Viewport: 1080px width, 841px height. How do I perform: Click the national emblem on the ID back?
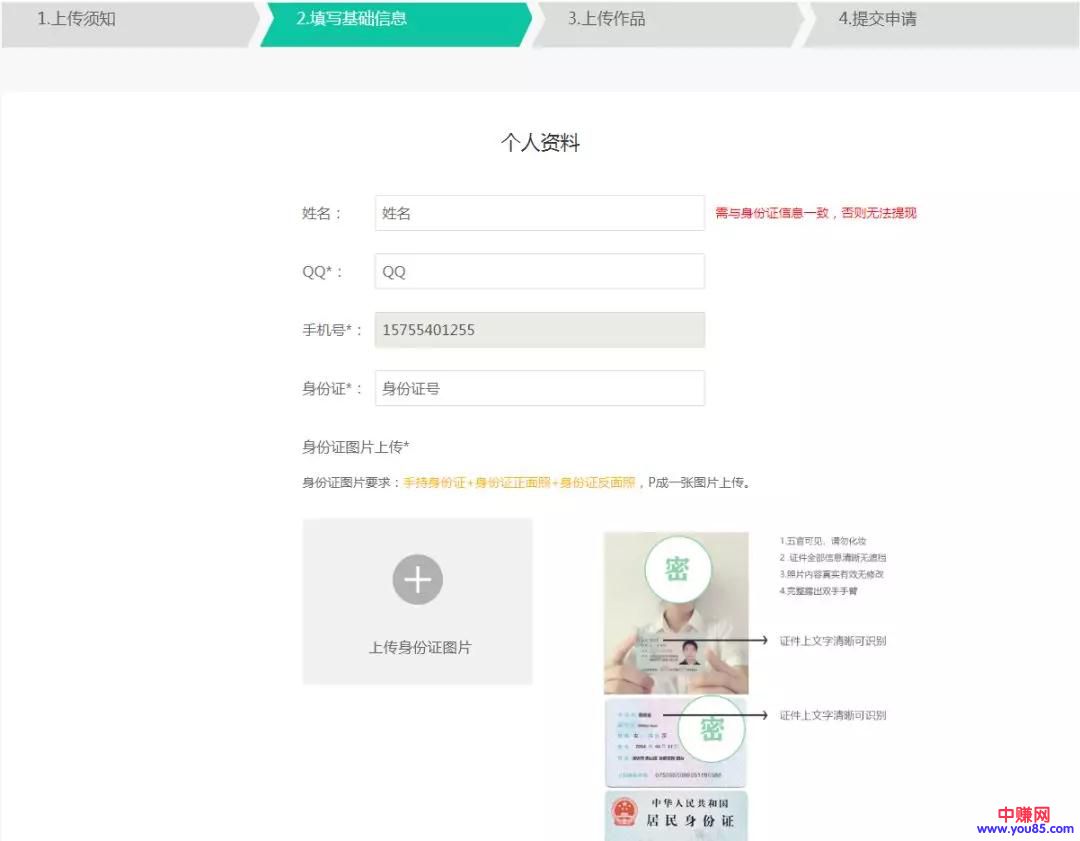[625, 811]
